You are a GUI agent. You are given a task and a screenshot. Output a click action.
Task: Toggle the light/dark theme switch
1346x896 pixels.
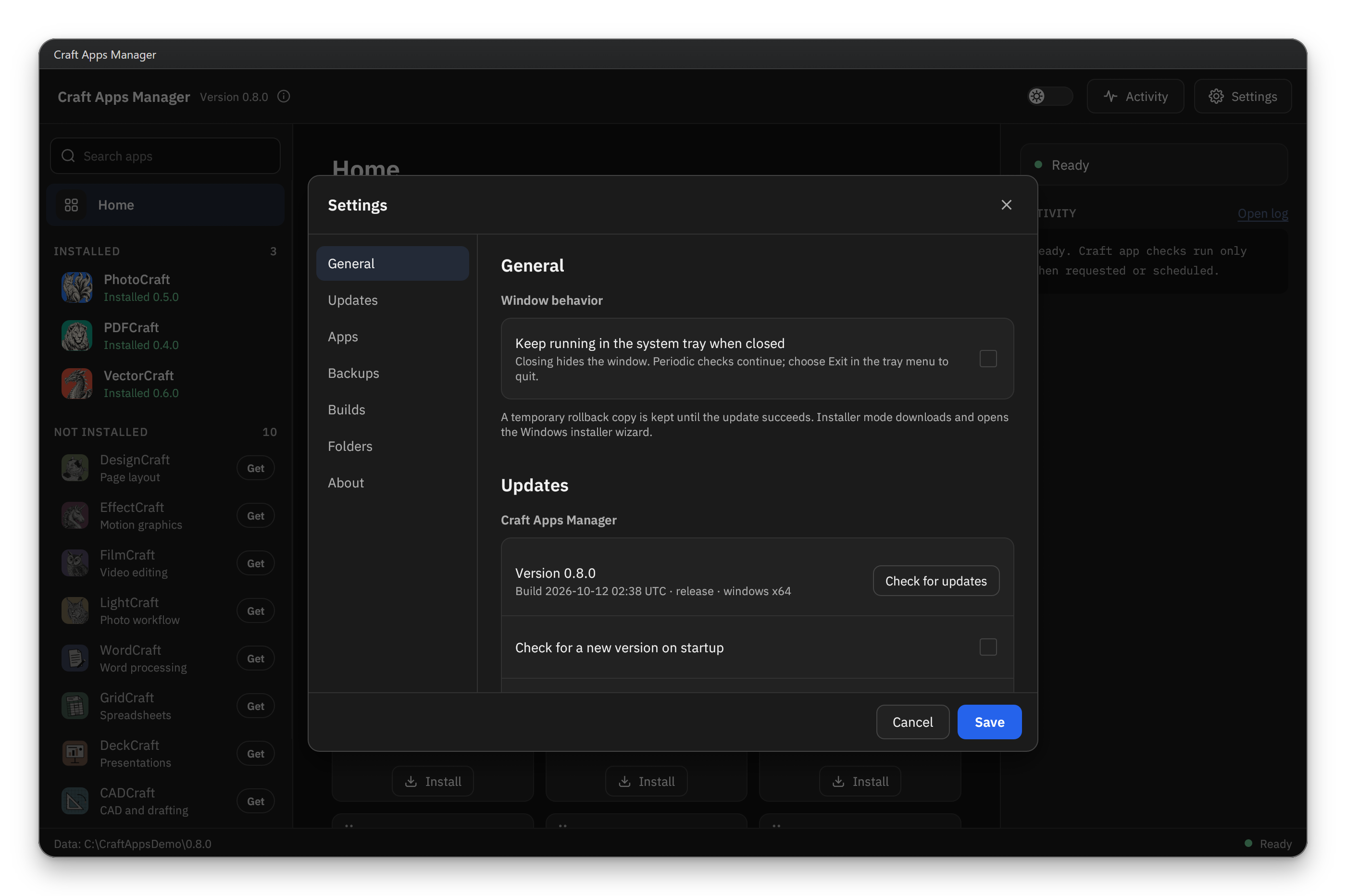point(1049,96)
